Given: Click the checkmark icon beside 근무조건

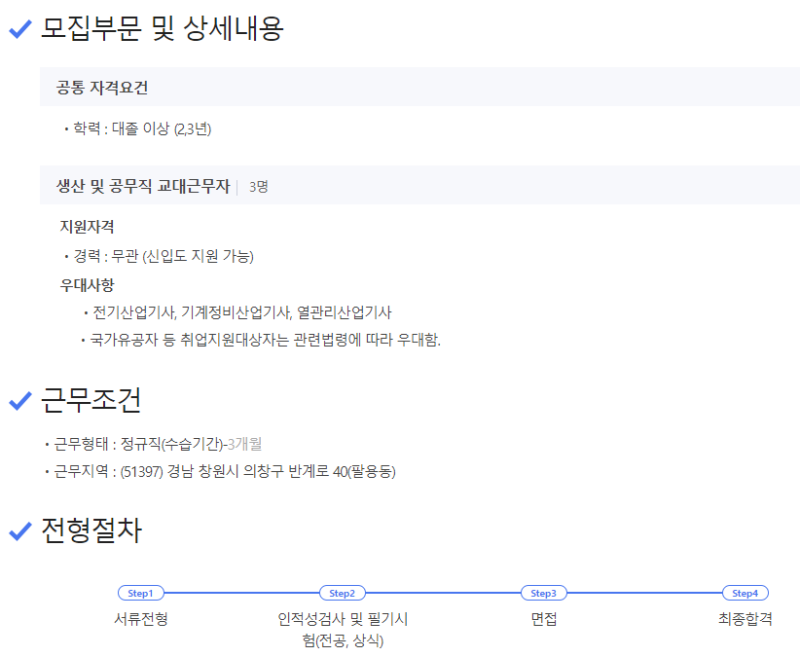Looking at the screenshot, I should (20, 401).
